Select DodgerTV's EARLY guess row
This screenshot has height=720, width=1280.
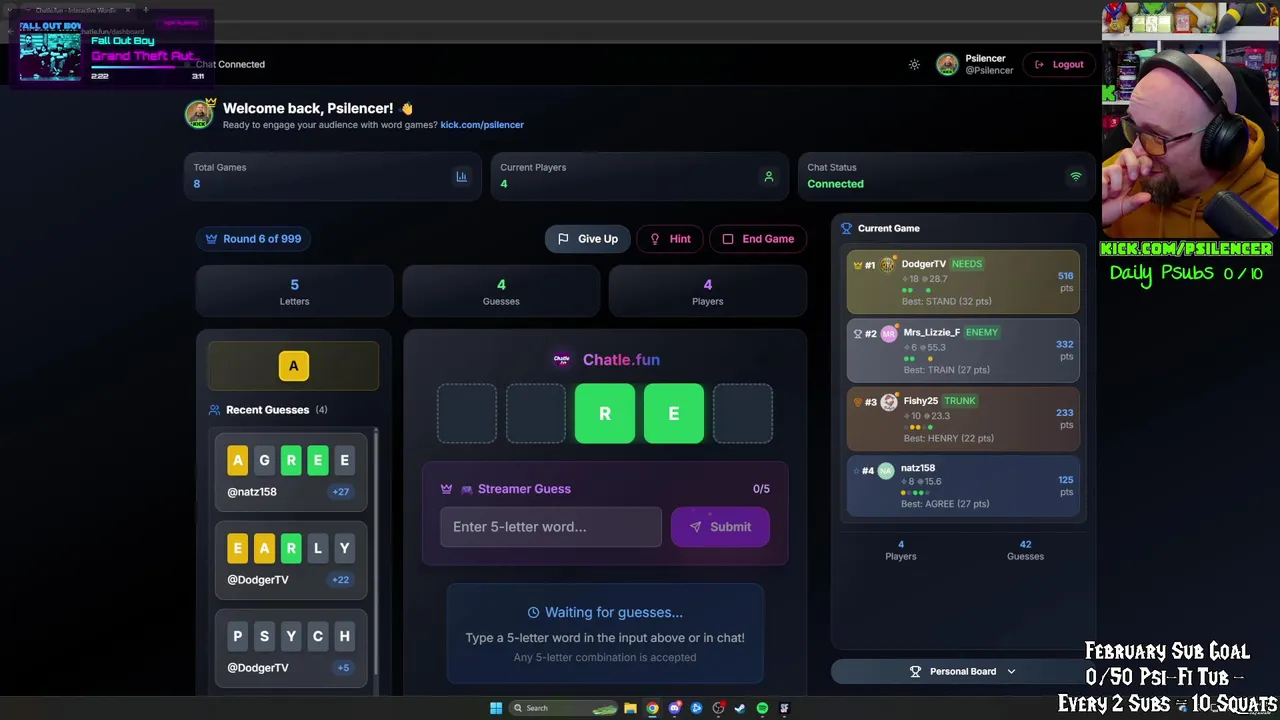[291, 560]
